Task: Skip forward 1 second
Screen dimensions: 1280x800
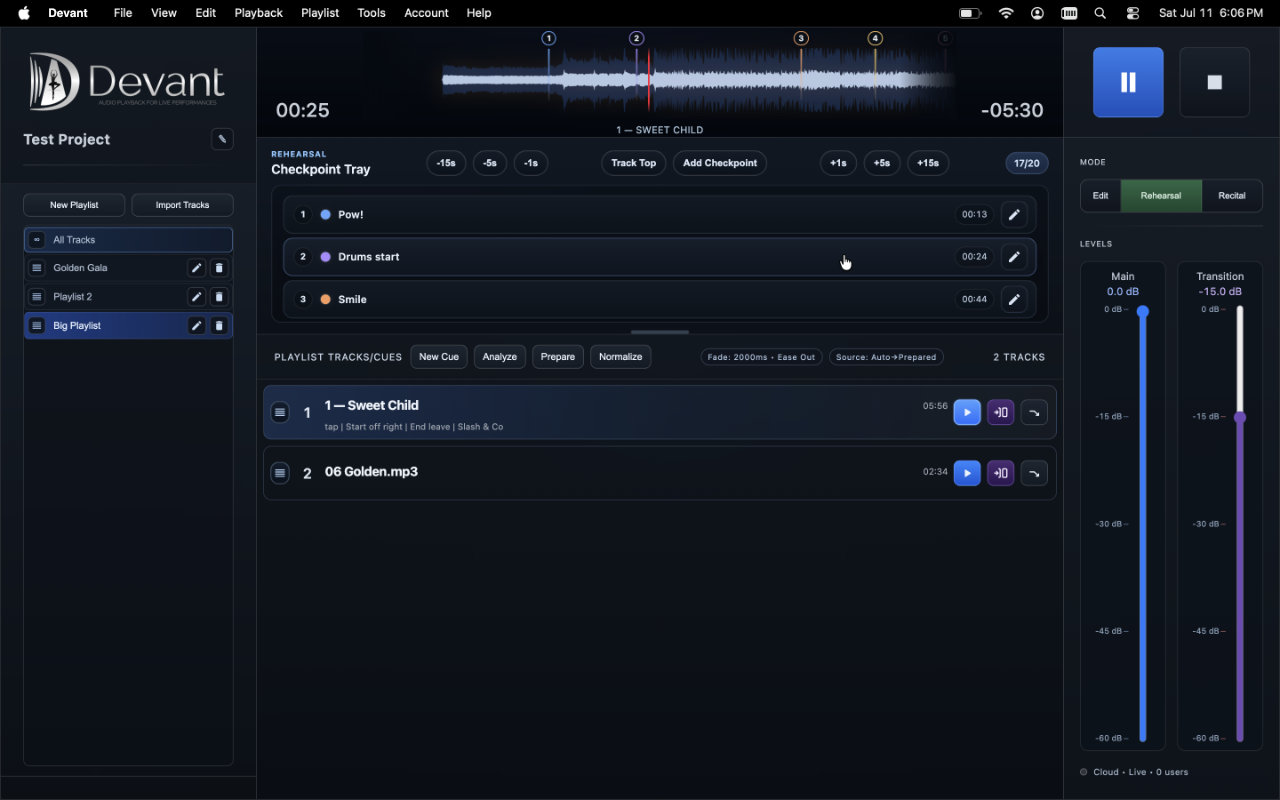Action: (838, 163)
